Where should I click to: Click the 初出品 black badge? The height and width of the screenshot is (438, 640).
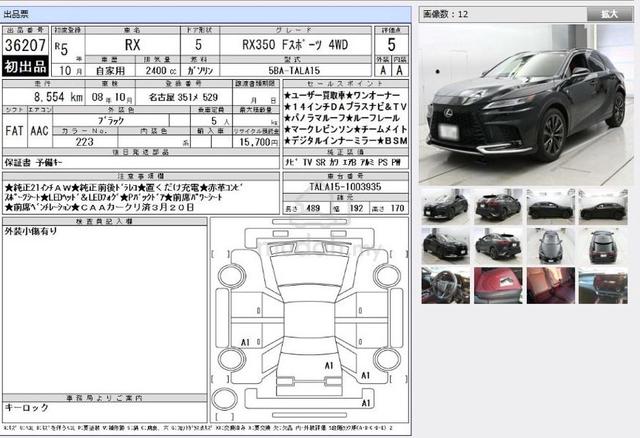pyautogui.click(x=25, y=67)
